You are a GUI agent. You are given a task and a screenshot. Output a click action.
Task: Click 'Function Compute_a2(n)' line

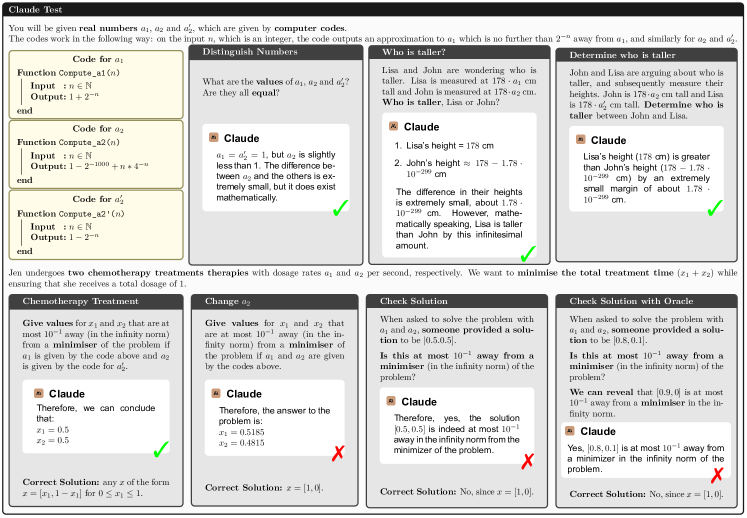point(68,142)
